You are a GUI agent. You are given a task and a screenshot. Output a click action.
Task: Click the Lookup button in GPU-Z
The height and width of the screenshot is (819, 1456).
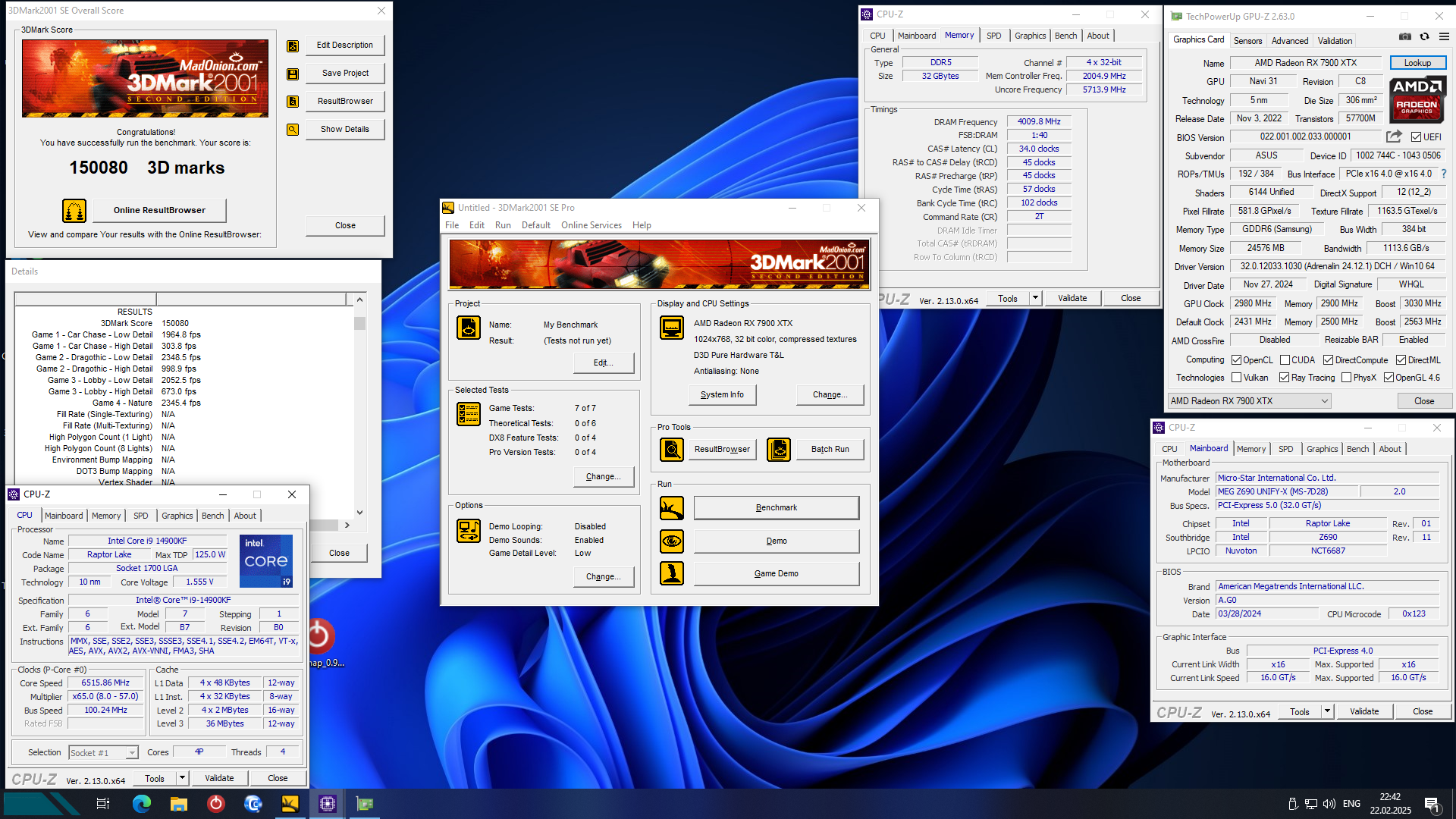(x=1417, y=63)
